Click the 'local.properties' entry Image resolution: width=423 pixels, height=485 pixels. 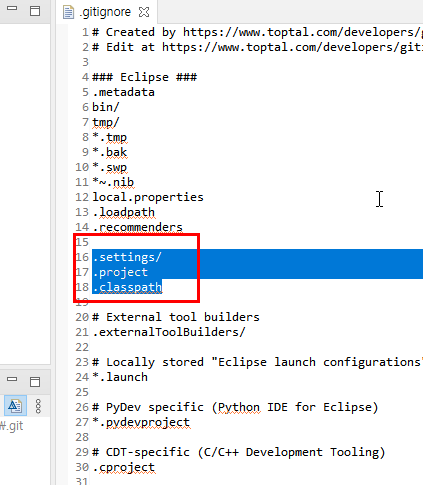click(x=148, y=197)
